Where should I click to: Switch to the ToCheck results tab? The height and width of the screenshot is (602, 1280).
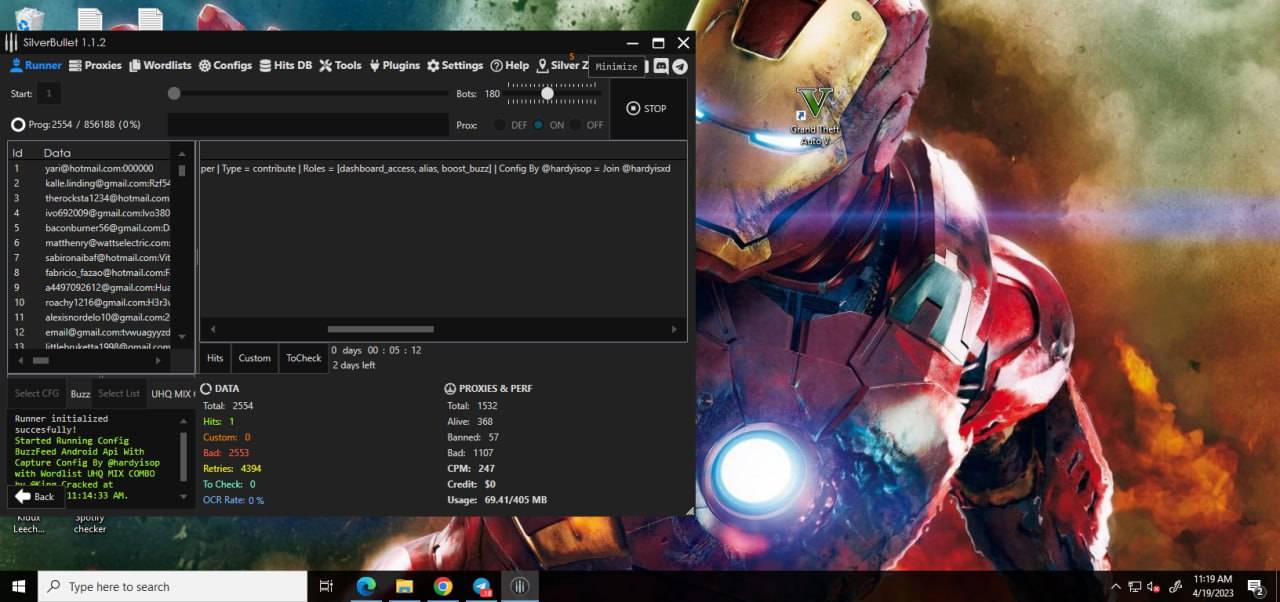[304, 358]
